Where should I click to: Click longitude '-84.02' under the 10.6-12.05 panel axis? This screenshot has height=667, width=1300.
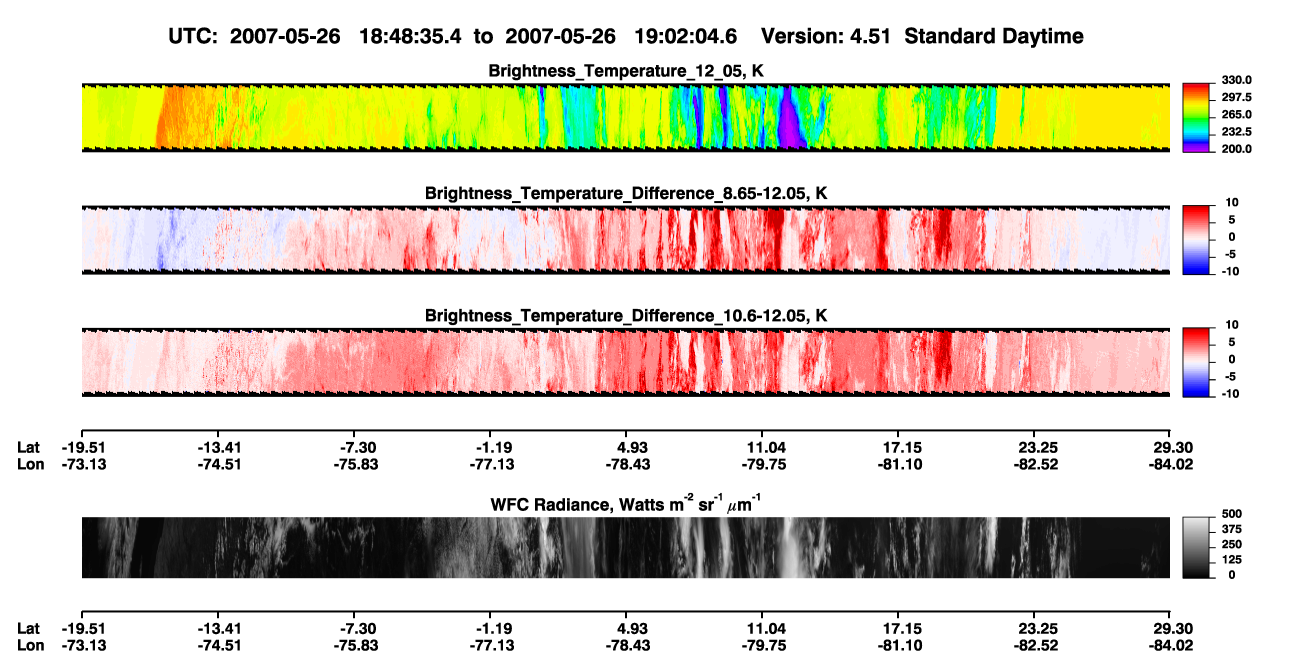[1171, 464]
